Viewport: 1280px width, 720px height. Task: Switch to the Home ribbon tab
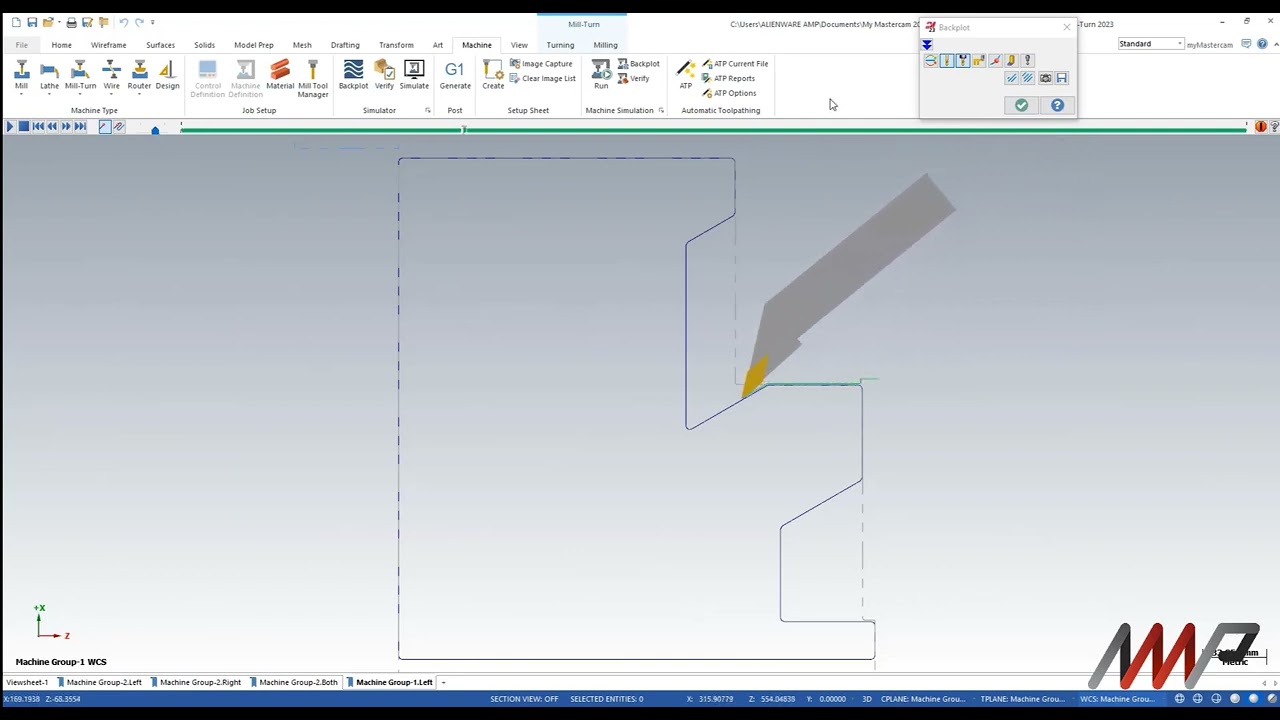pyautogui.click(x=61, y=45)
